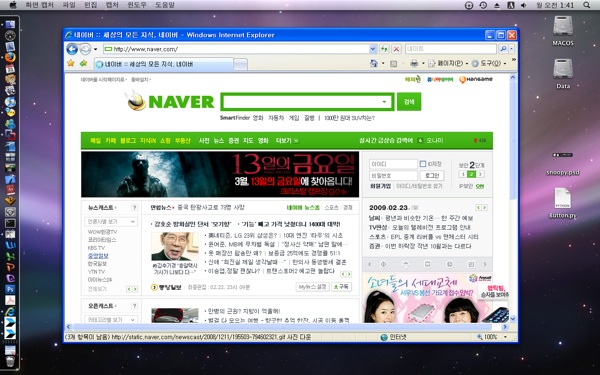Click the empty new tab button
Image resolution: width=600 pixels, height=375 pixels.
pyautogui.click(x=240, y=64)
